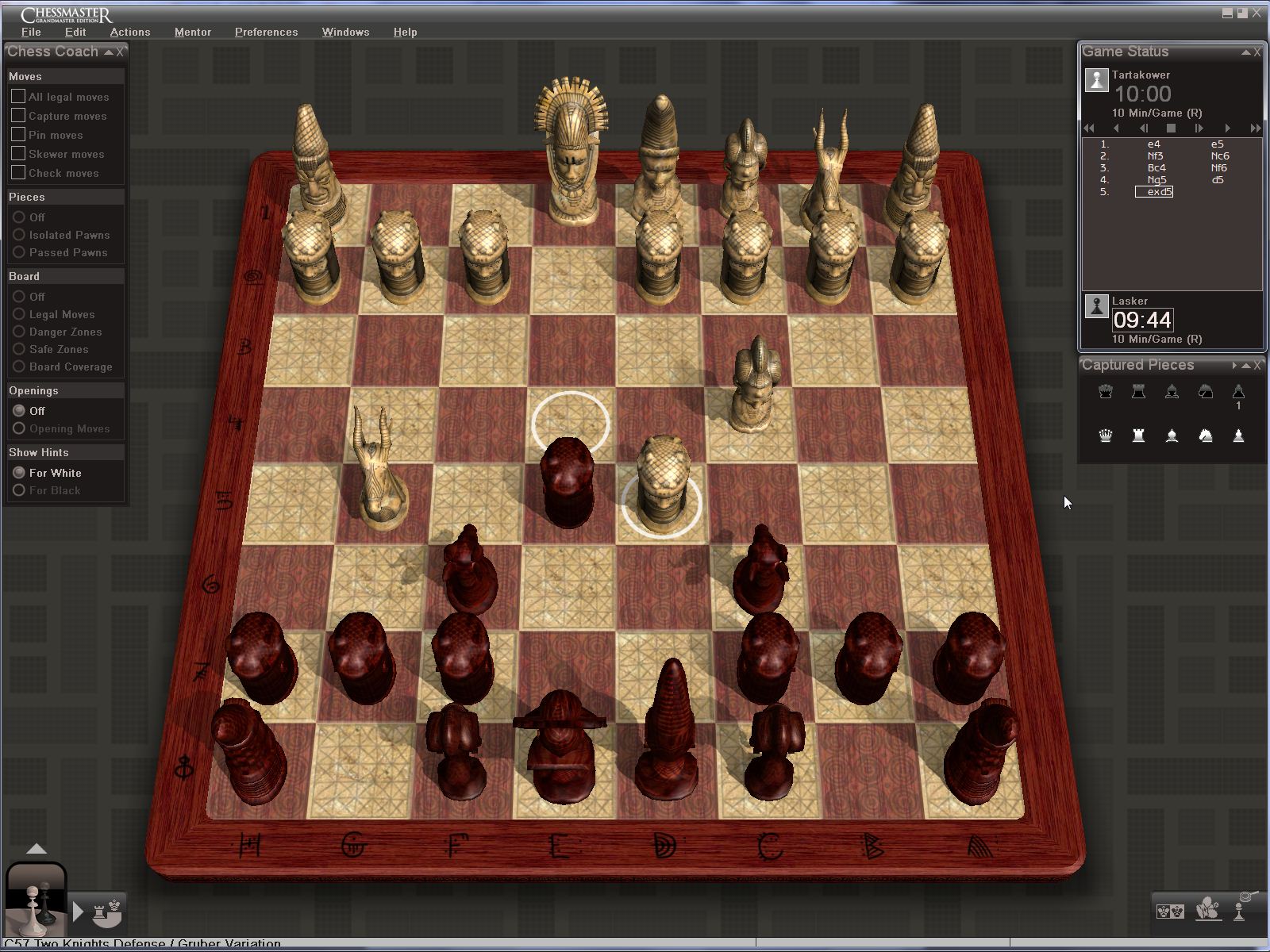Image resolution: width=1270 pixels, height=952 pixels.
Task: Close the Captured Pieces panel
Action: click(1258, 365)
